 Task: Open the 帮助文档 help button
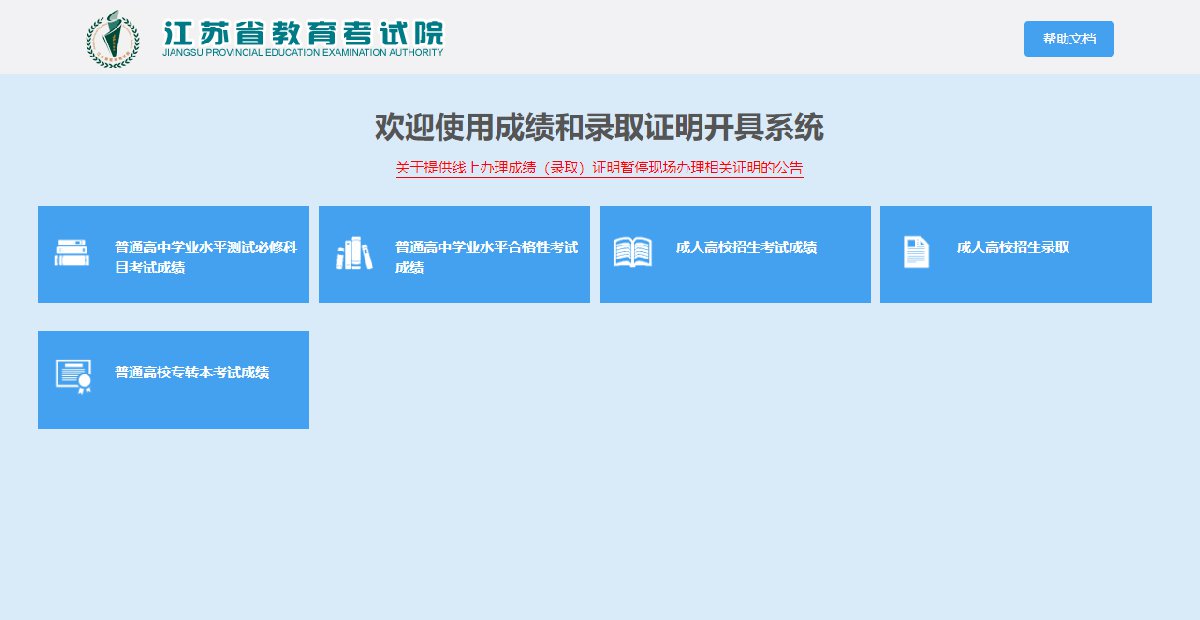click(1068, 39)
